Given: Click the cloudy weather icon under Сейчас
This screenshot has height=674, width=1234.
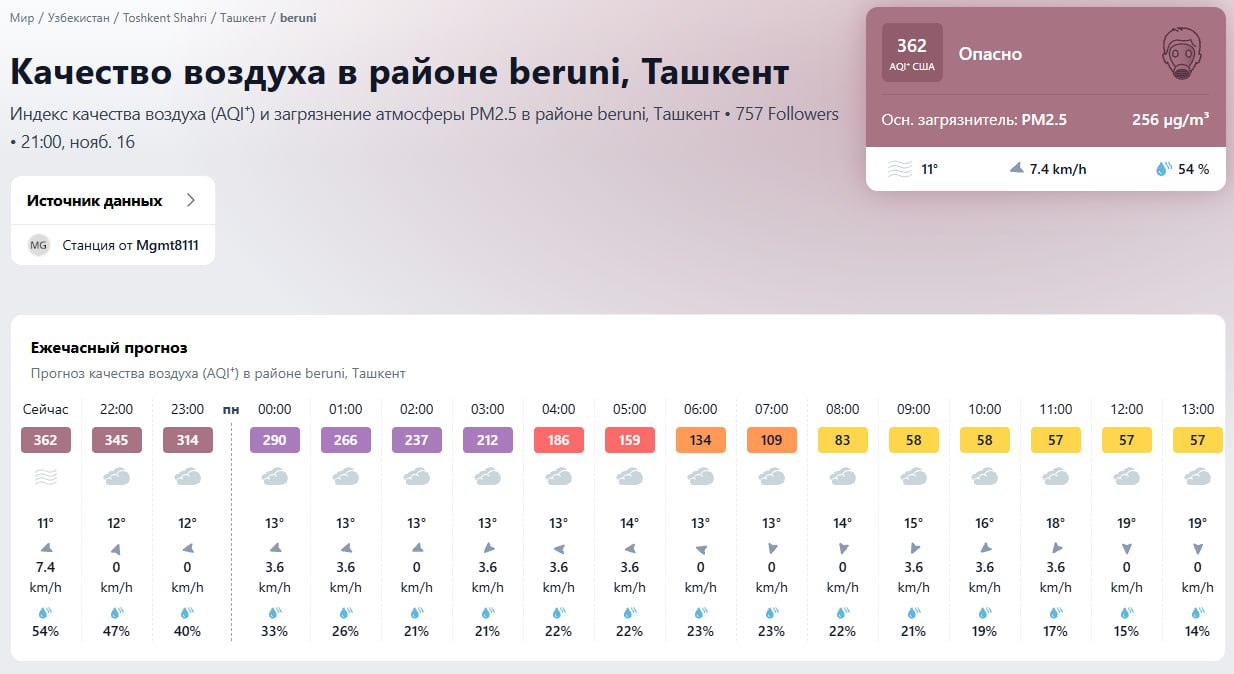Looking at the screenshot, I should [46, 477].
